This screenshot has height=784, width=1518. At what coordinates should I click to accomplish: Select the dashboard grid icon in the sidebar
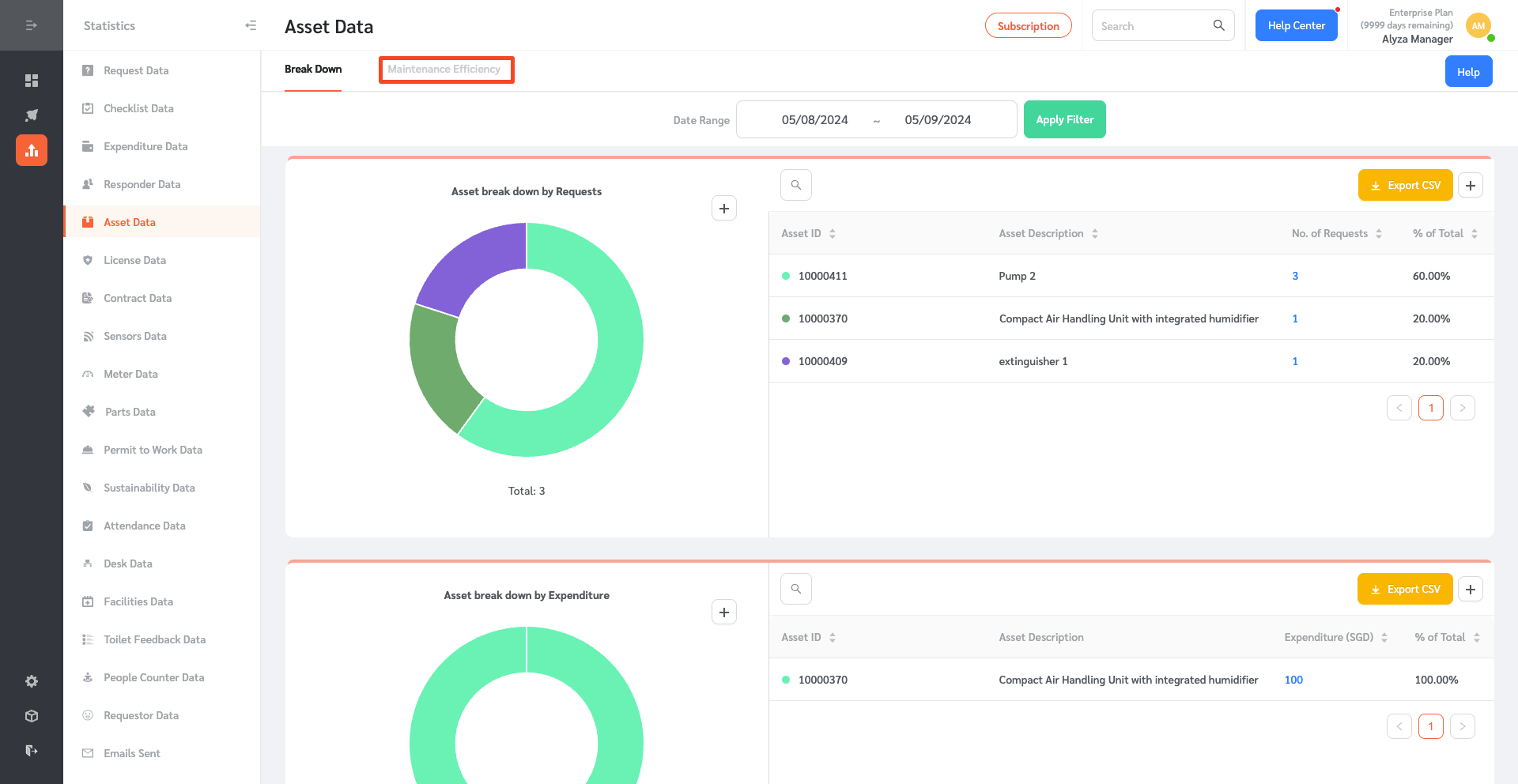click(x=32, y=80)
